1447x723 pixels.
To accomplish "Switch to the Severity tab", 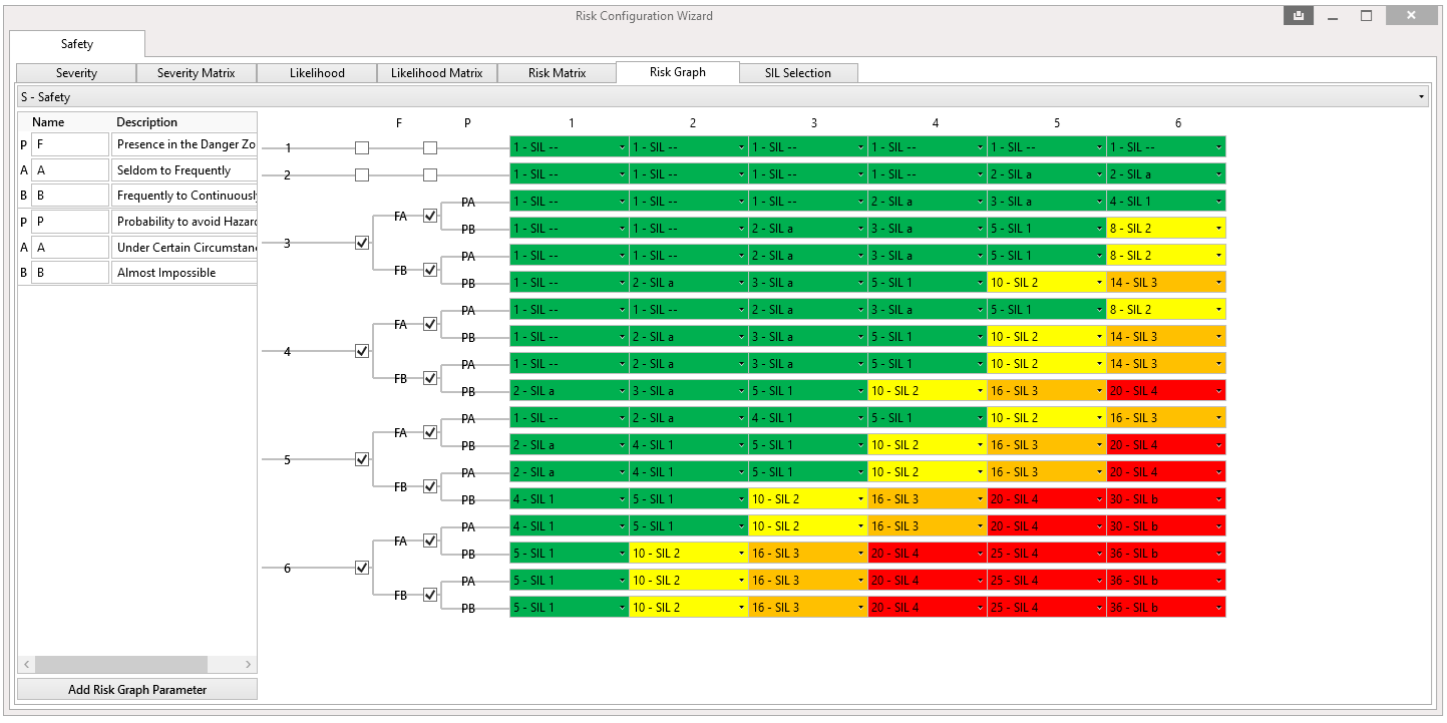I will [x=76, y=73].
